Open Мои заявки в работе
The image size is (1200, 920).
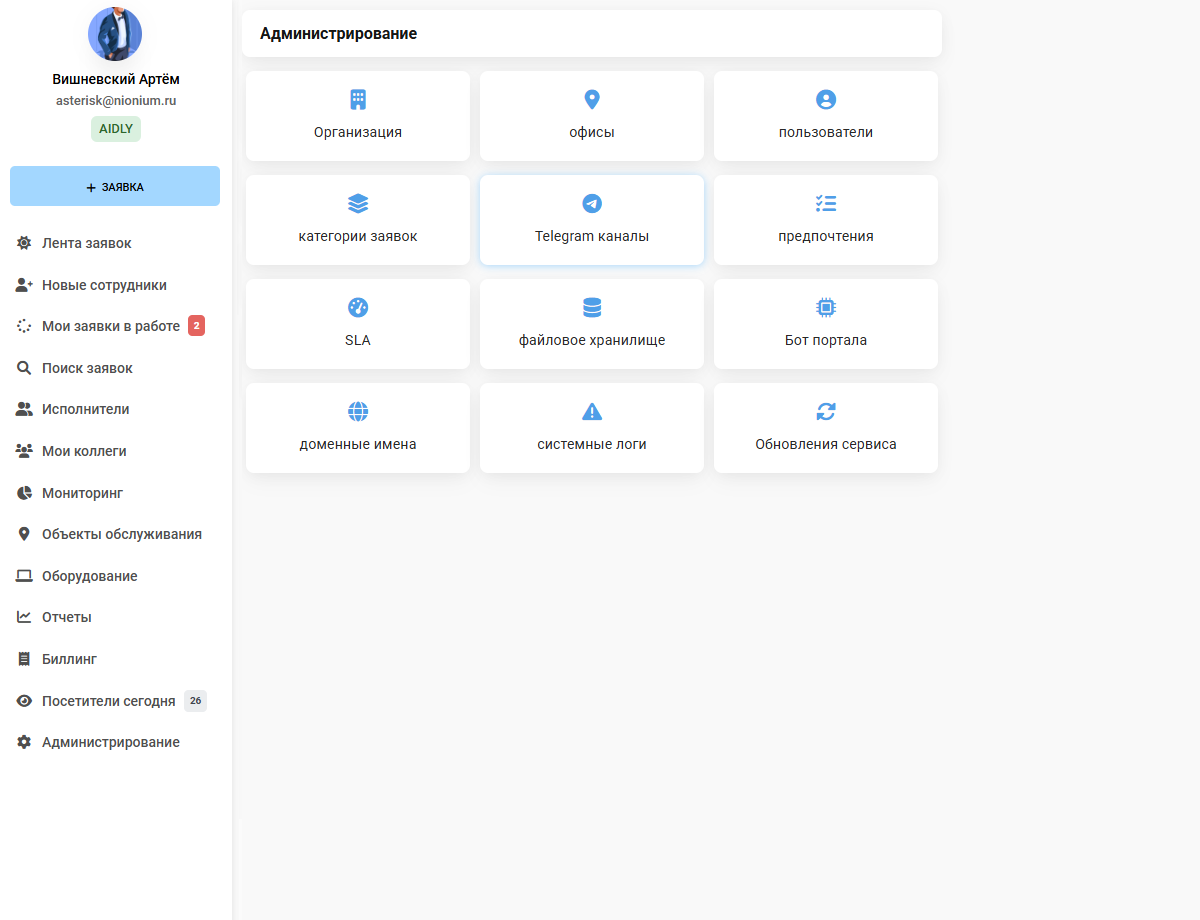[110, 326]
